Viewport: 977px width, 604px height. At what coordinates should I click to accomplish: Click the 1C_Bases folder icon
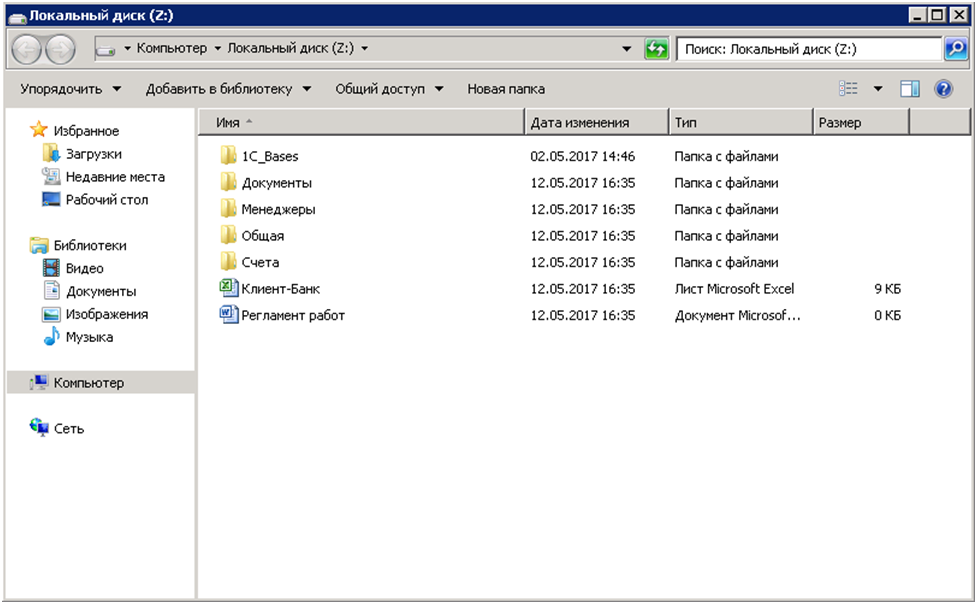tap(228, 156)
